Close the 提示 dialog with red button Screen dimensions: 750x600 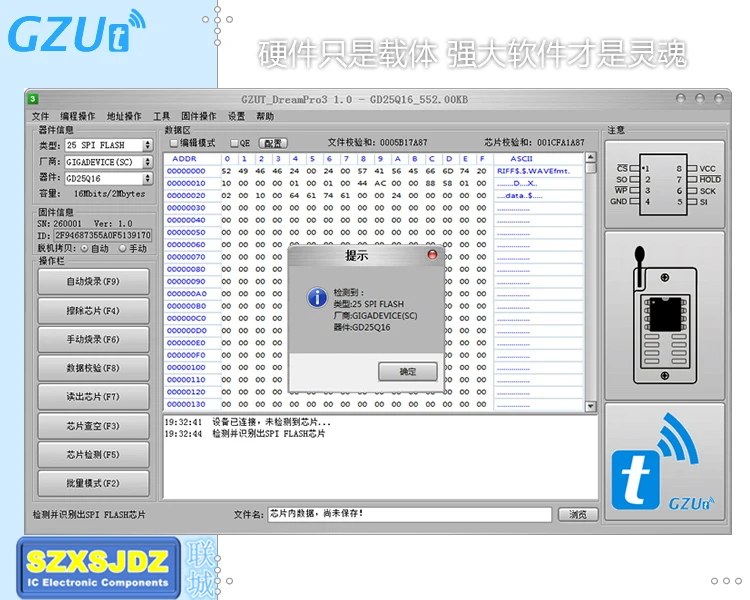(x=432, y=255)
